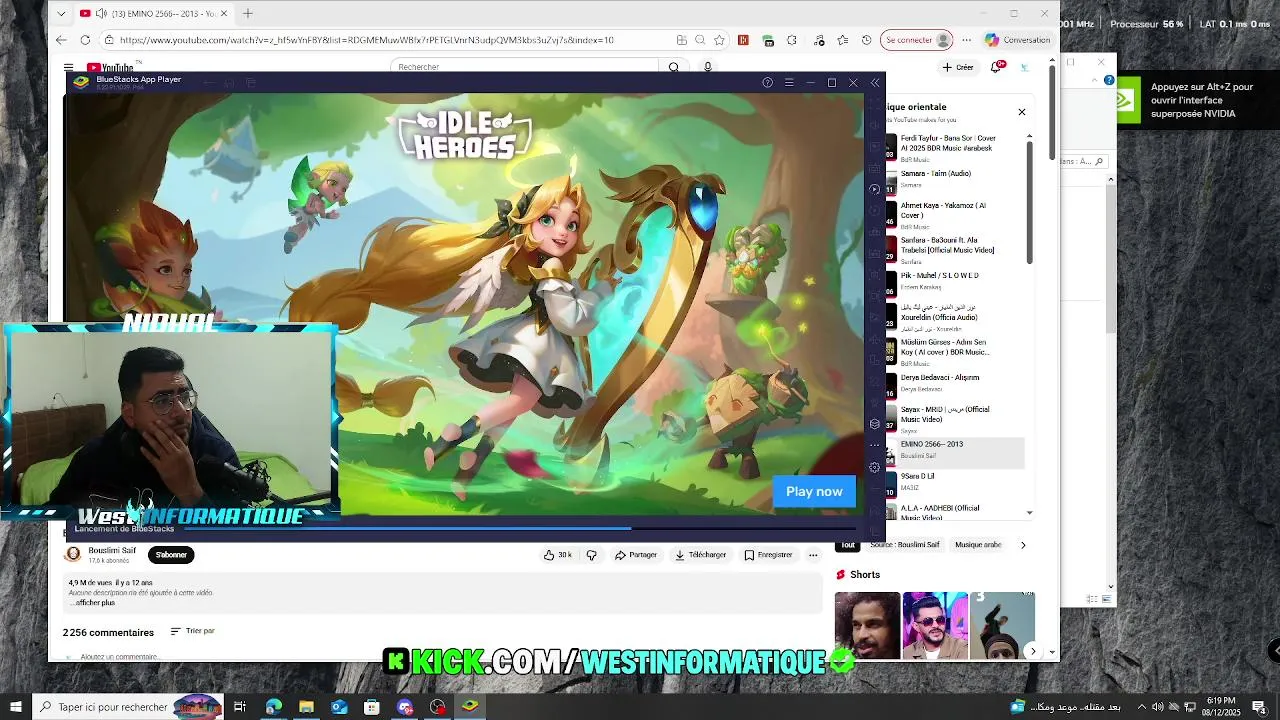The height and width of the screenshot is (720, 1280).
Task: Expand description with ...afficher plus
Action: [x=92, y=603]
